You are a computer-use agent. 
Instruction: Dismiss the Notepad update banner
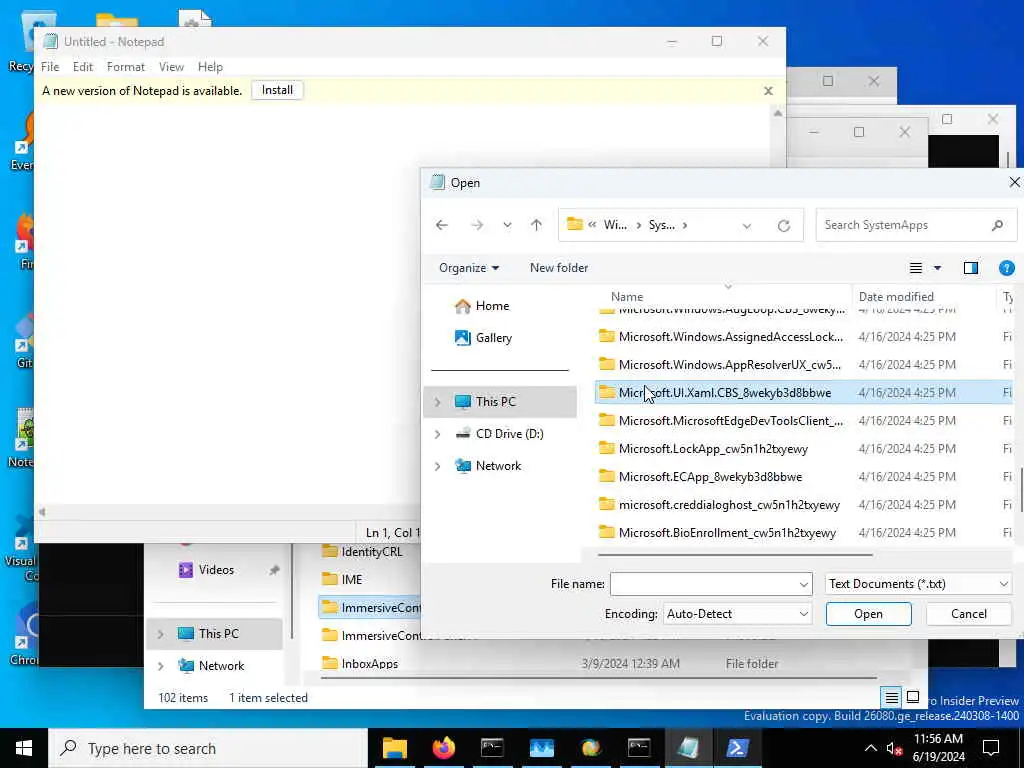point(769,91)
